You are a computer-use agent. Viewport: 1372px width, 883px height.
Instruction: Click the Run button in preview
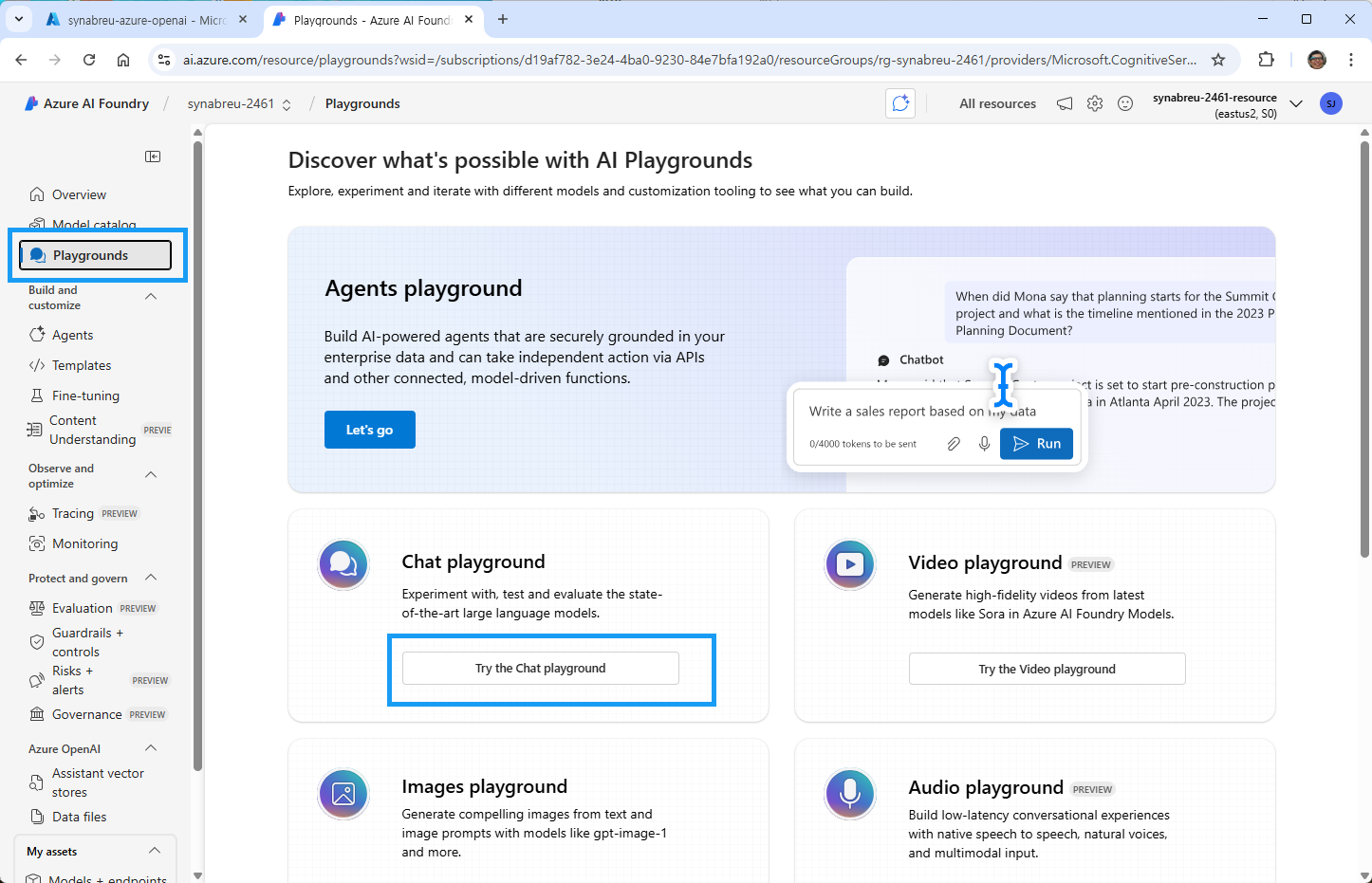1036,444
